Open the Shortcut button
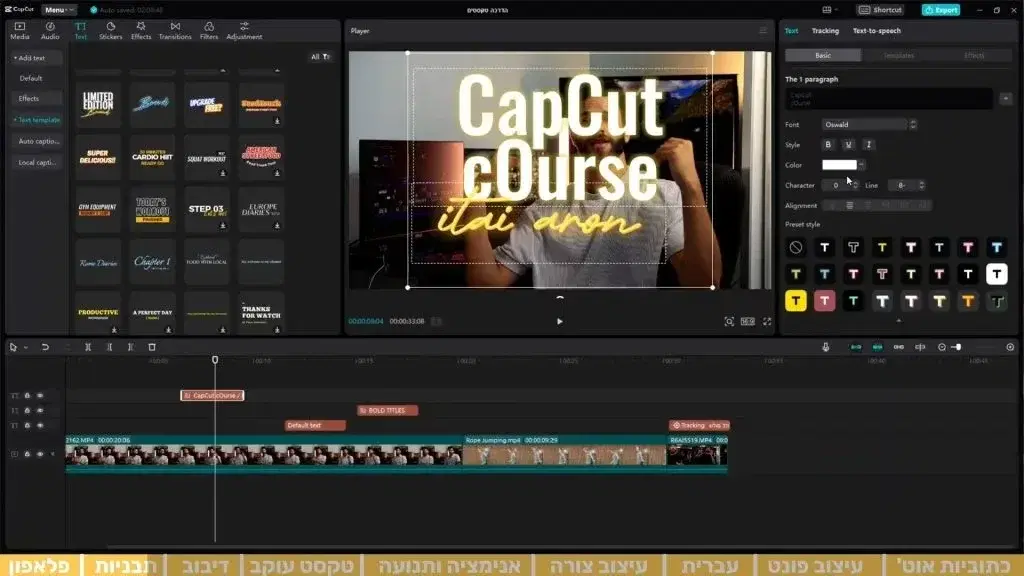Screen dimensions: 1024x576 880,10
